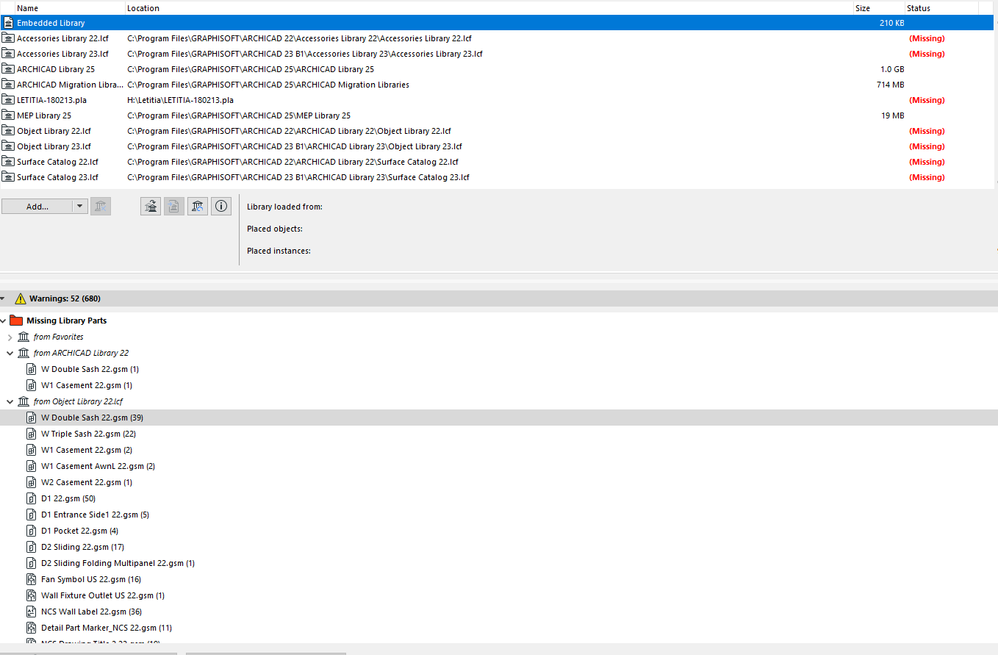Select D2 Sliding Folding Multipanel 22.gsm item
The image size is (998, 655).
118,563
